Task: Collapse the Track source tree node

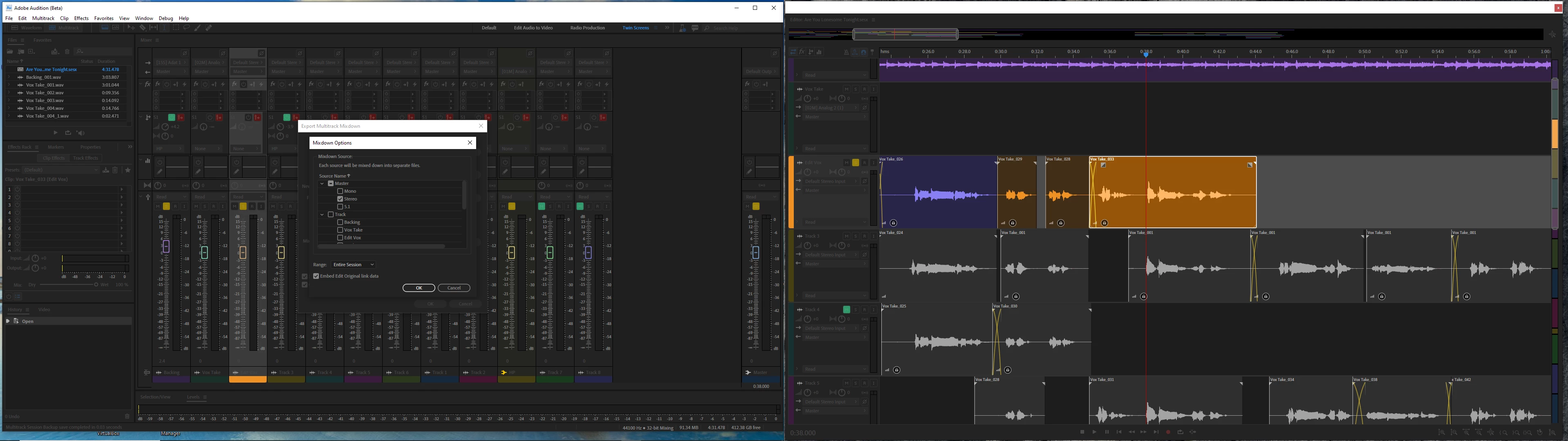Action: click(x=322, y=214)
